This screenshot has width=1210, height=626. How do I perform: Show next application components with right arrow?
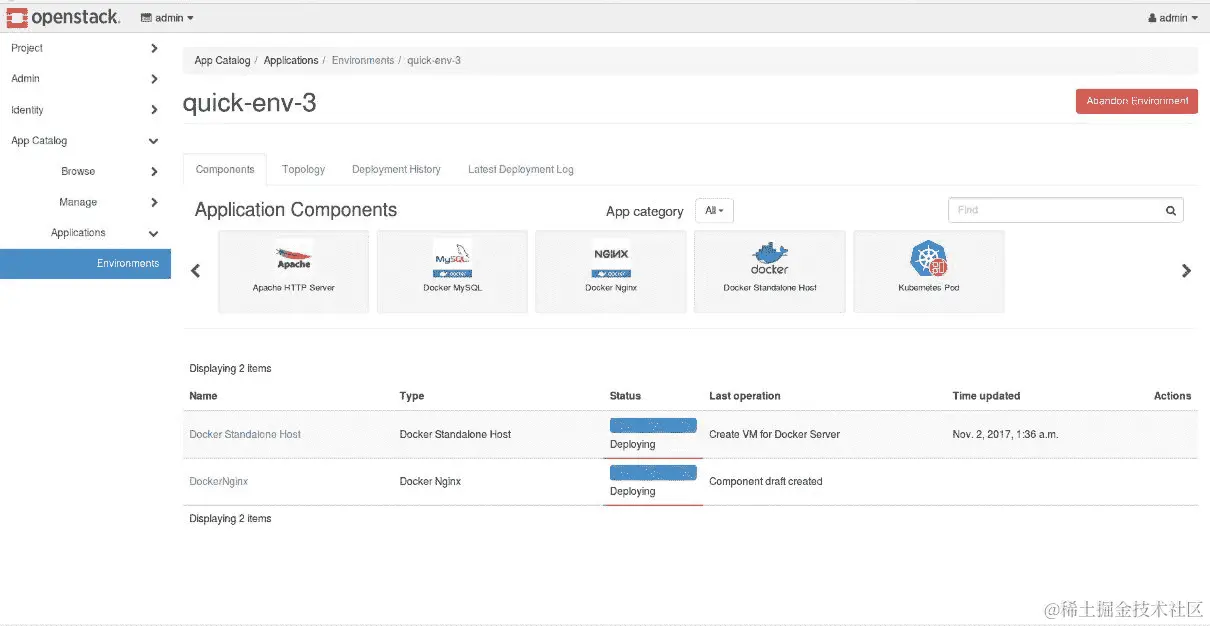1186,271
